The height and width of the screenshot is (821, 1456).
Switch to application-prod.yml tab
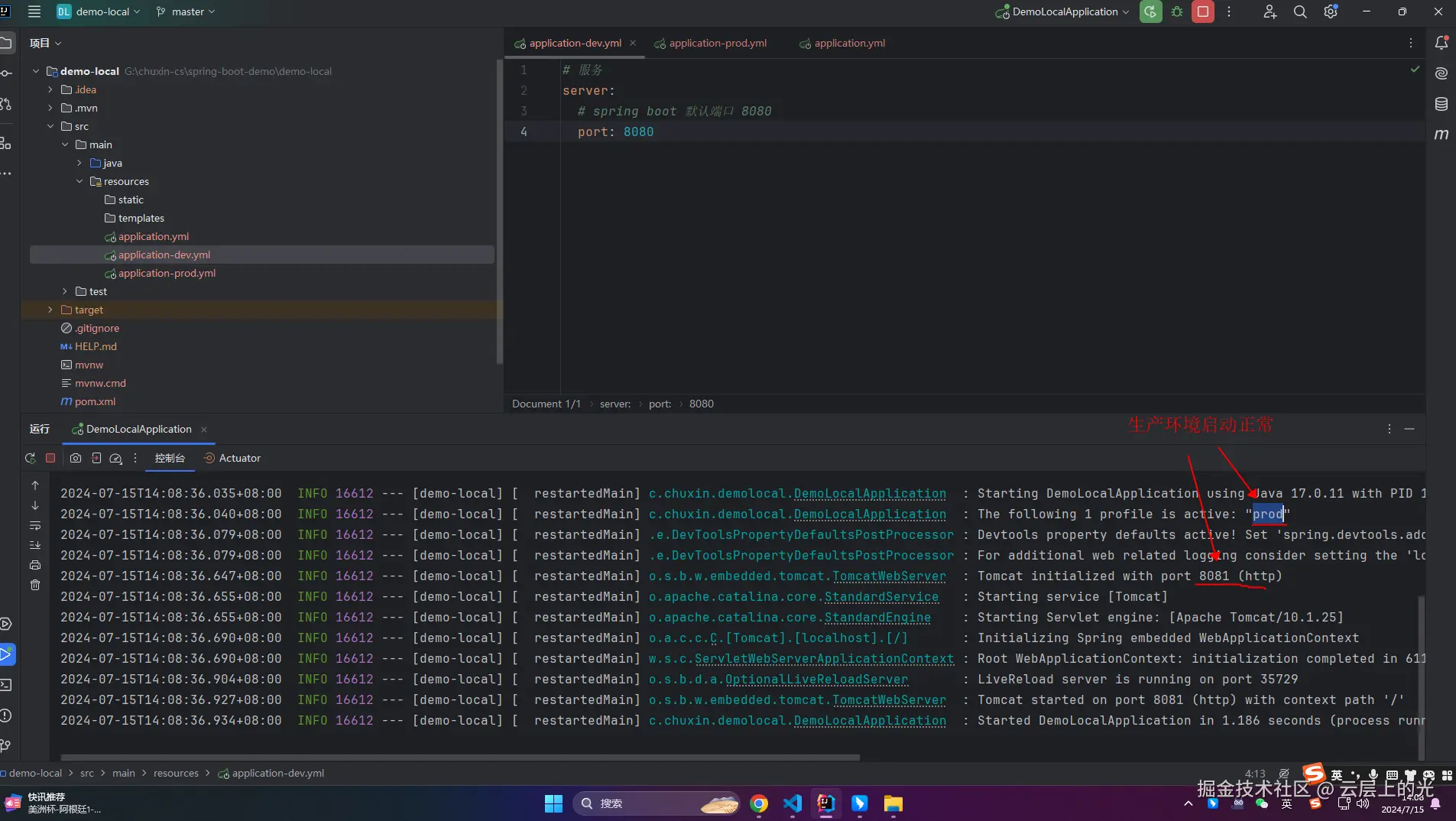[x=717, y=43]
